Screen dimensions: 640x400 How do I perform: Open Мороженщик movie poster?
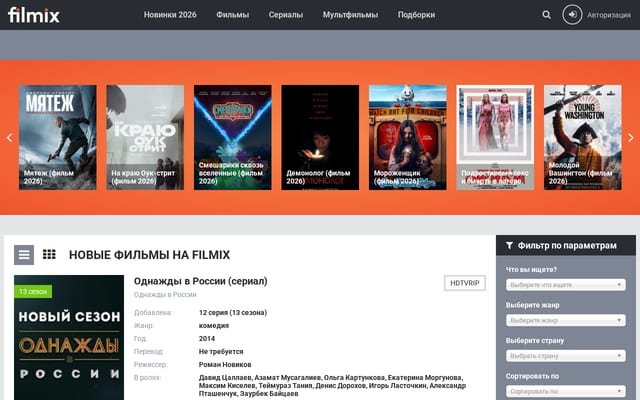[407, 137]
